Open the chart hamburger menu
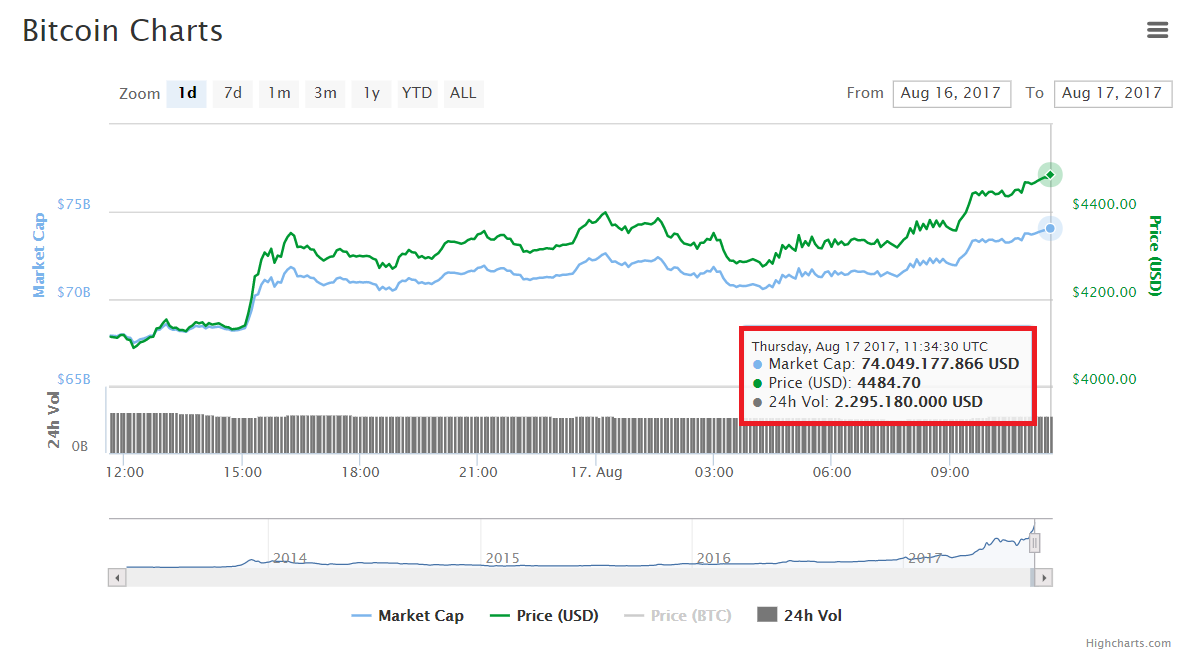The image size is (1200, 654). 1157,30
